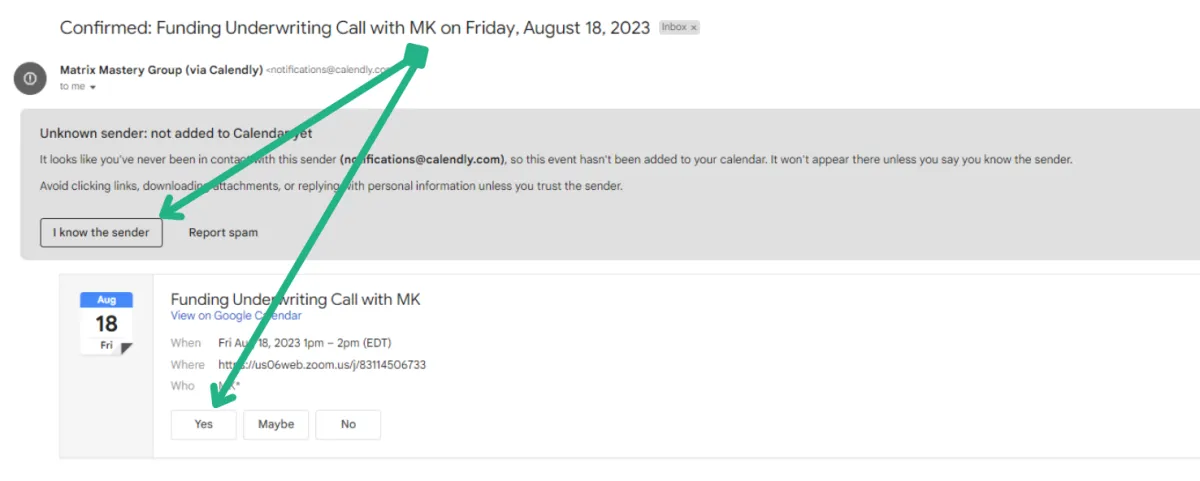1200x481 pixels.
Task: Open the View on Google Calendar link
Action: tap(236, 315)
